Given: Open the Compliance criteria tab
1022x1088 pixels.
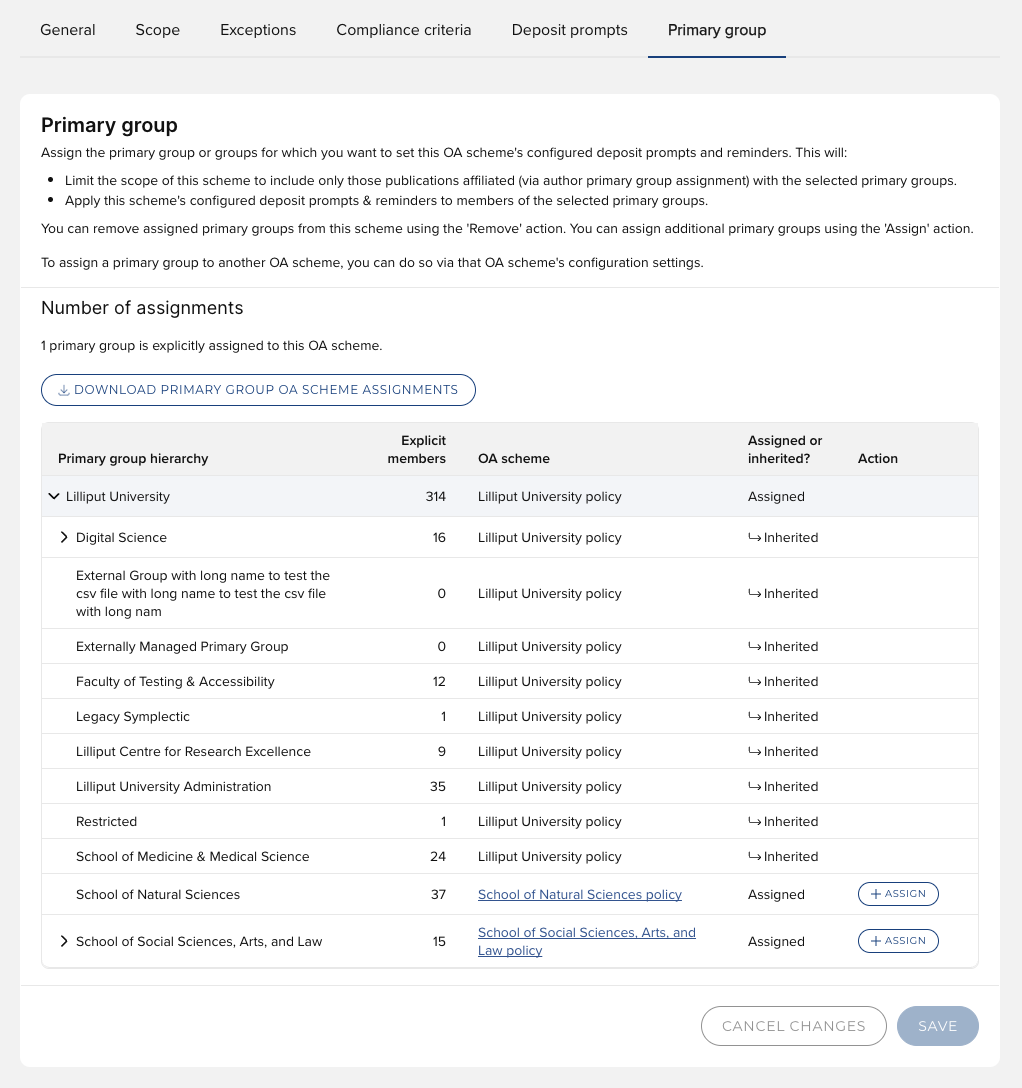Looking at the screenshot, I should pyautogui.click(x=404, y=30).
